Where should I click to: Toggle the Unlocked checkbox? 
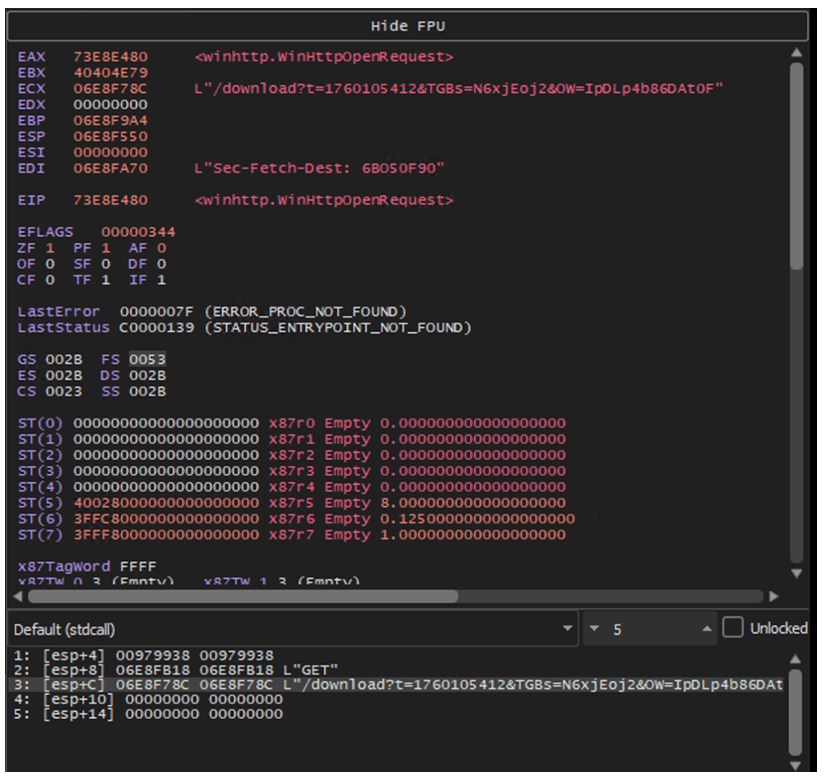click(x=733, y=628)
